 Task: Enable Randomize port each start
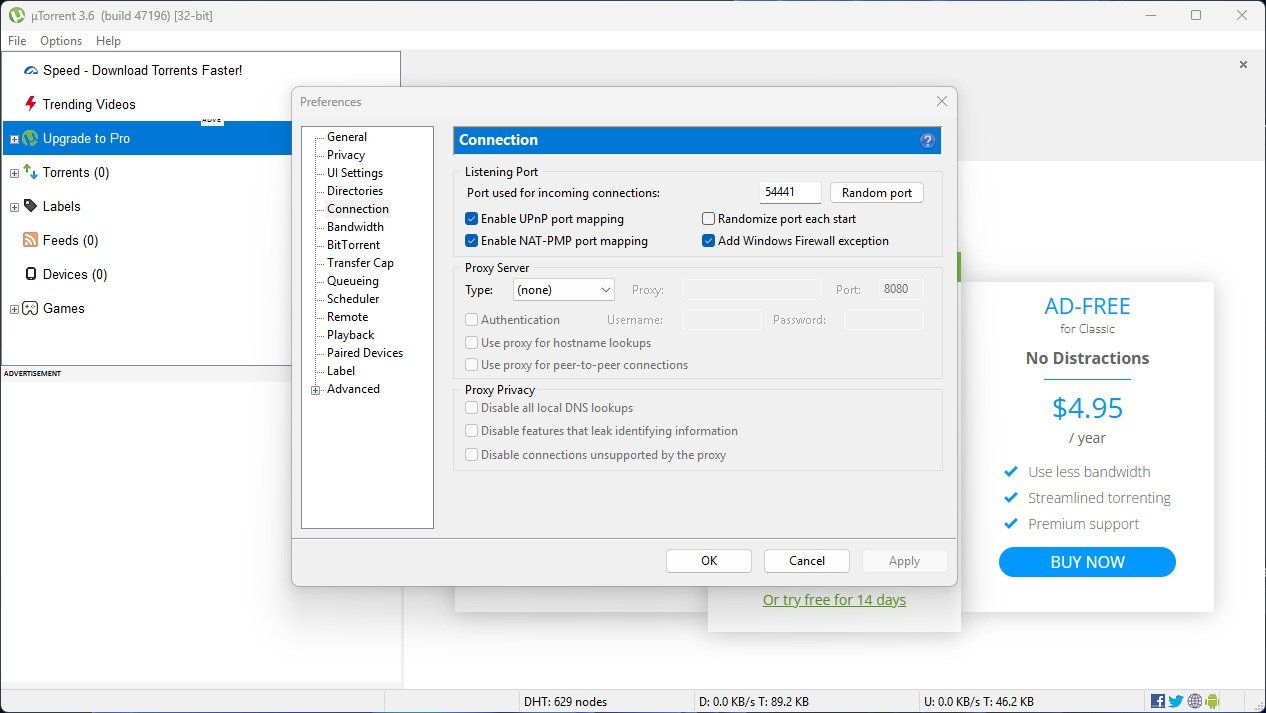[708, 219]
